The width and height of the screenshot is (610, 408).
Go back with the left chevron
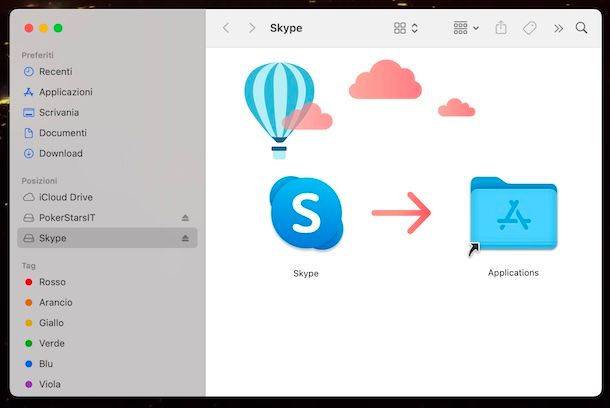pos(226,28)
